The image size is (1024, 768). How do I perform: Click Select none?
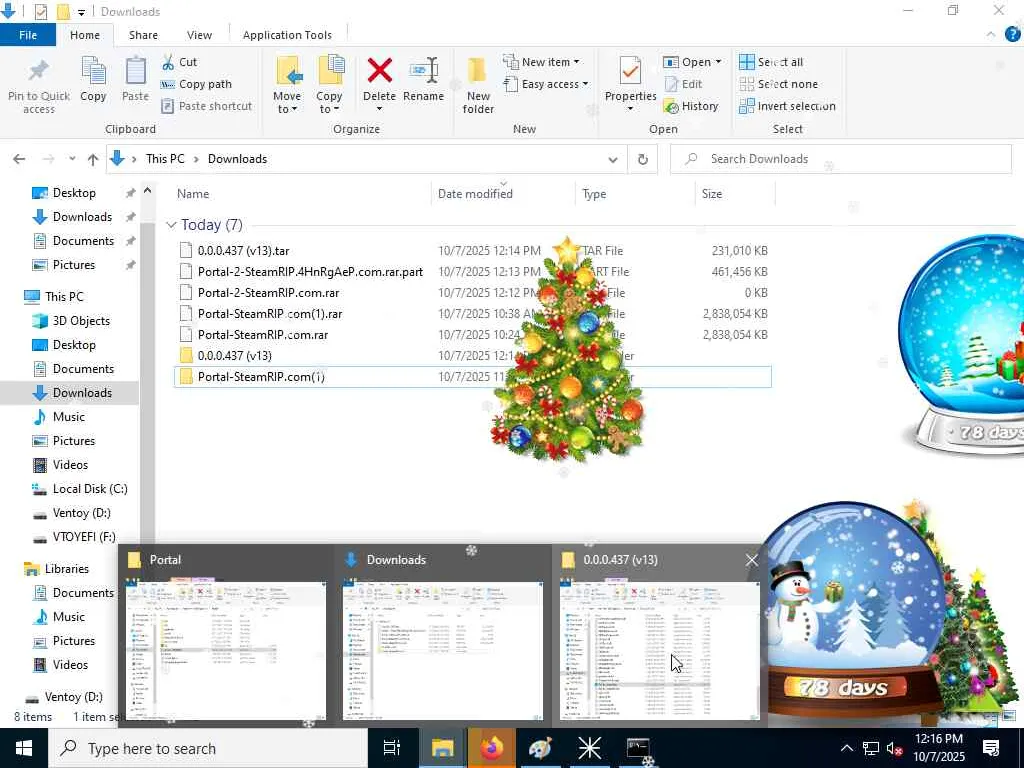pyautogui.click(x=778, y=84)
